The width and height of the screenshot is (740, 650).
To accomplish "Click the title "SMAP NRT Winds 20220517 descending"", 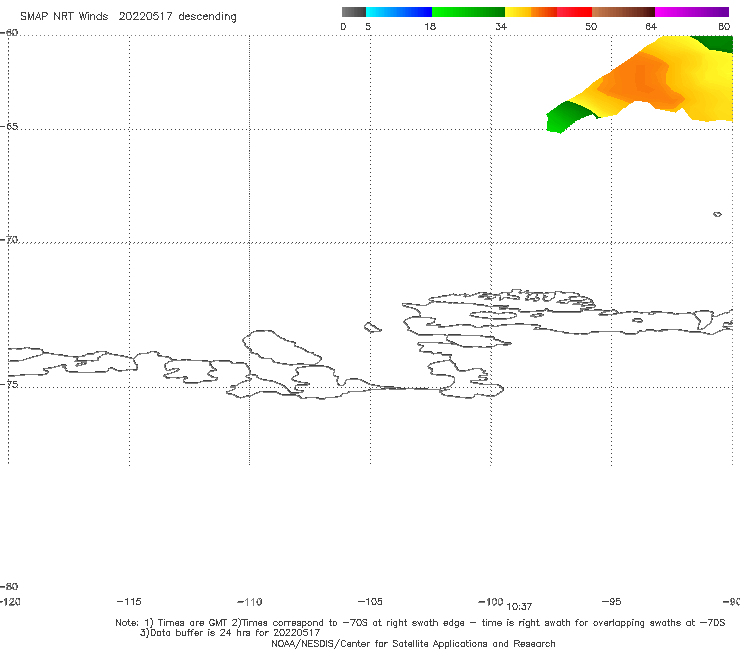I will pyautogui.click(x=128, y=16).
